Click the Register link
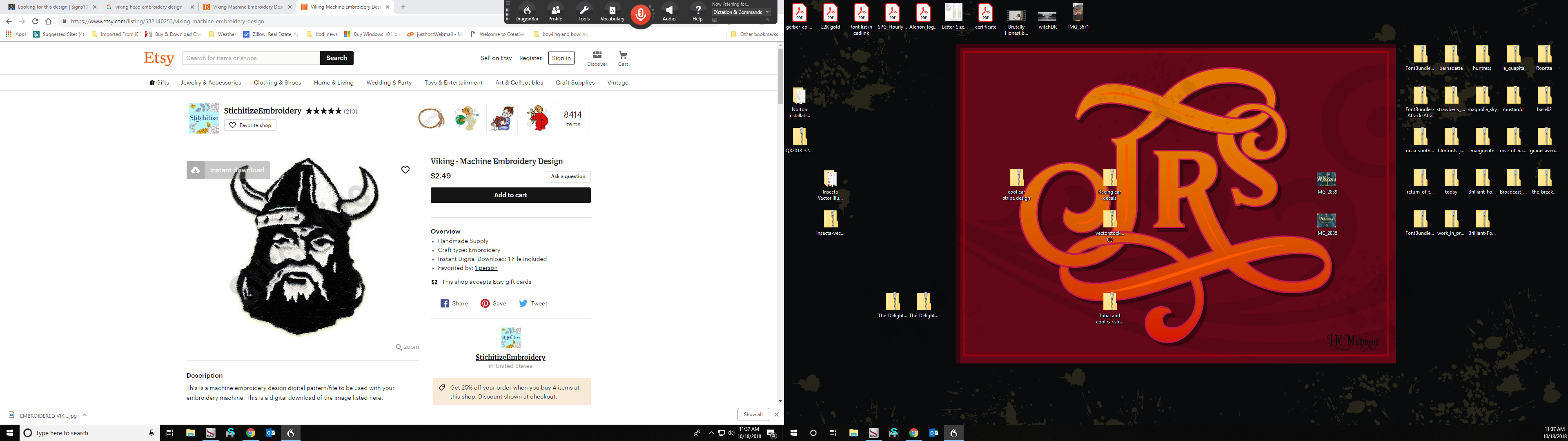 (x=530, y=58)
